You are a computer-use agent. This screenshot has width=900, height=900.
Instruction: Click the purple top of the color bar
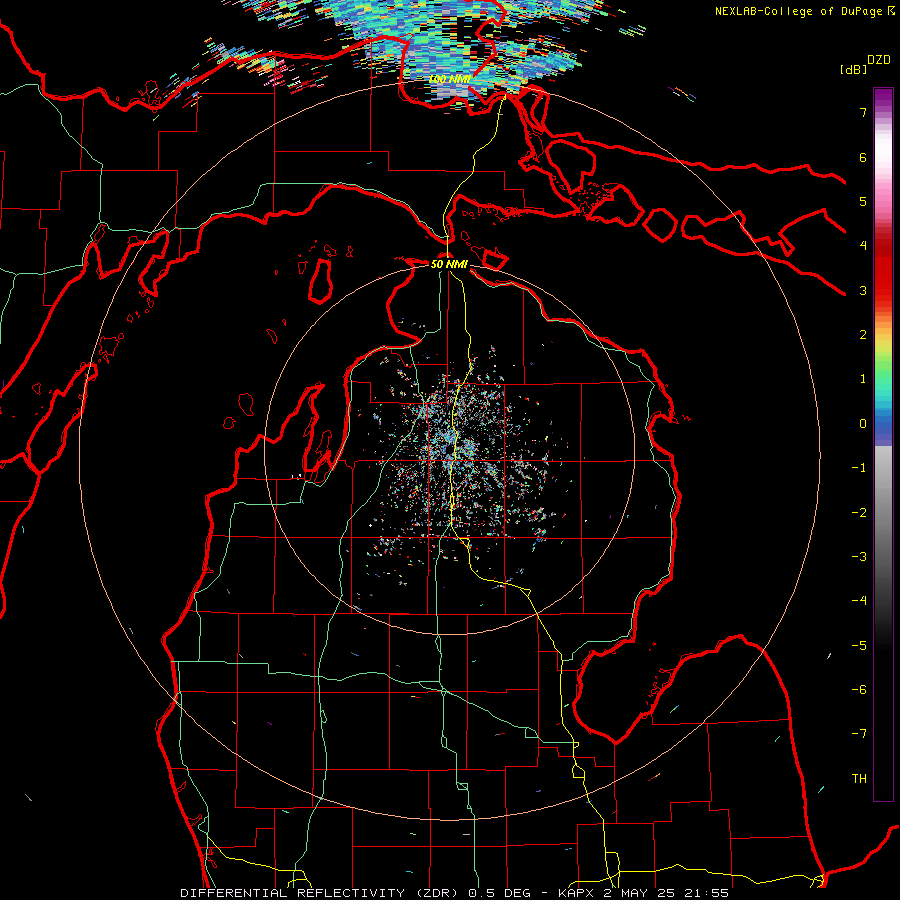[x=883, y=98]
